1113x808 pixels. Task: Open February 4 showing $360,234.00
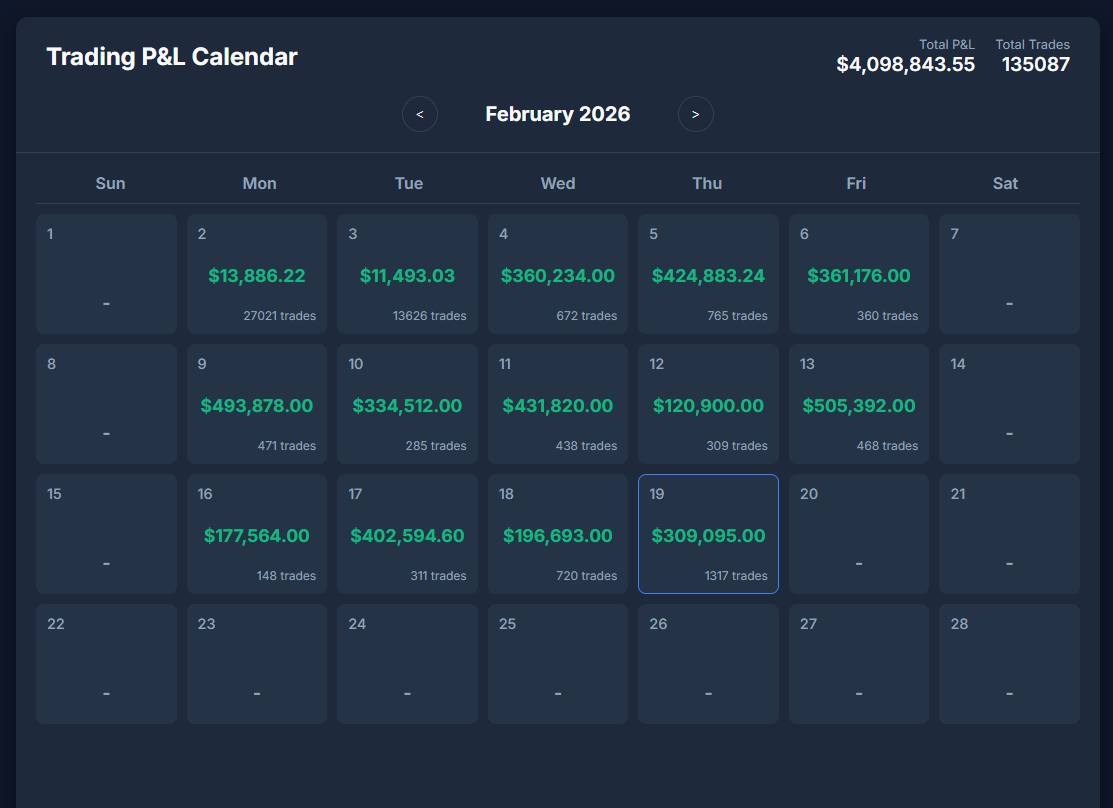click(x=558, y=274)
